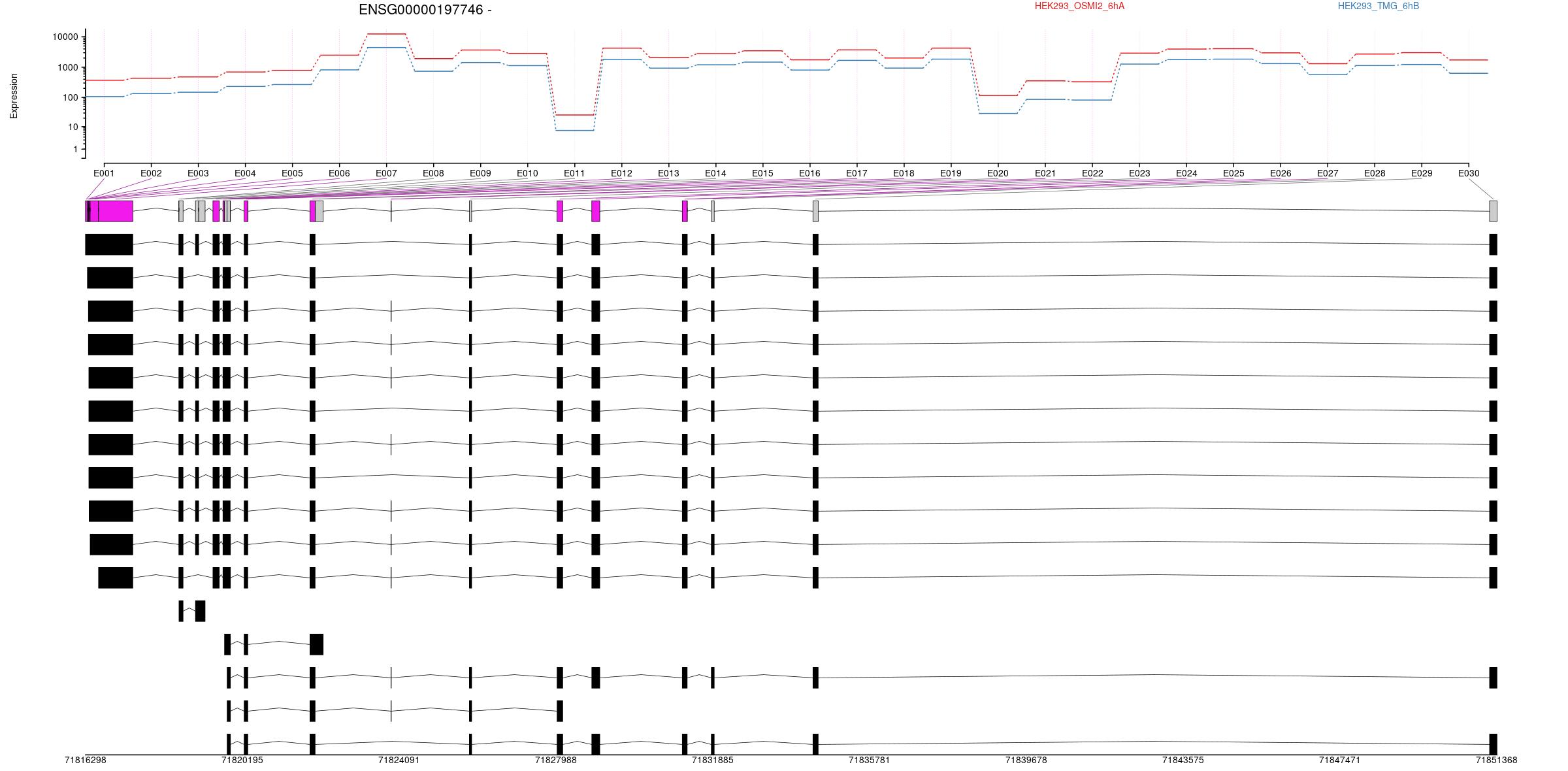Click exon bin label E028
Viewport: 1568px width, 771px height.
tap(1375, 173)
